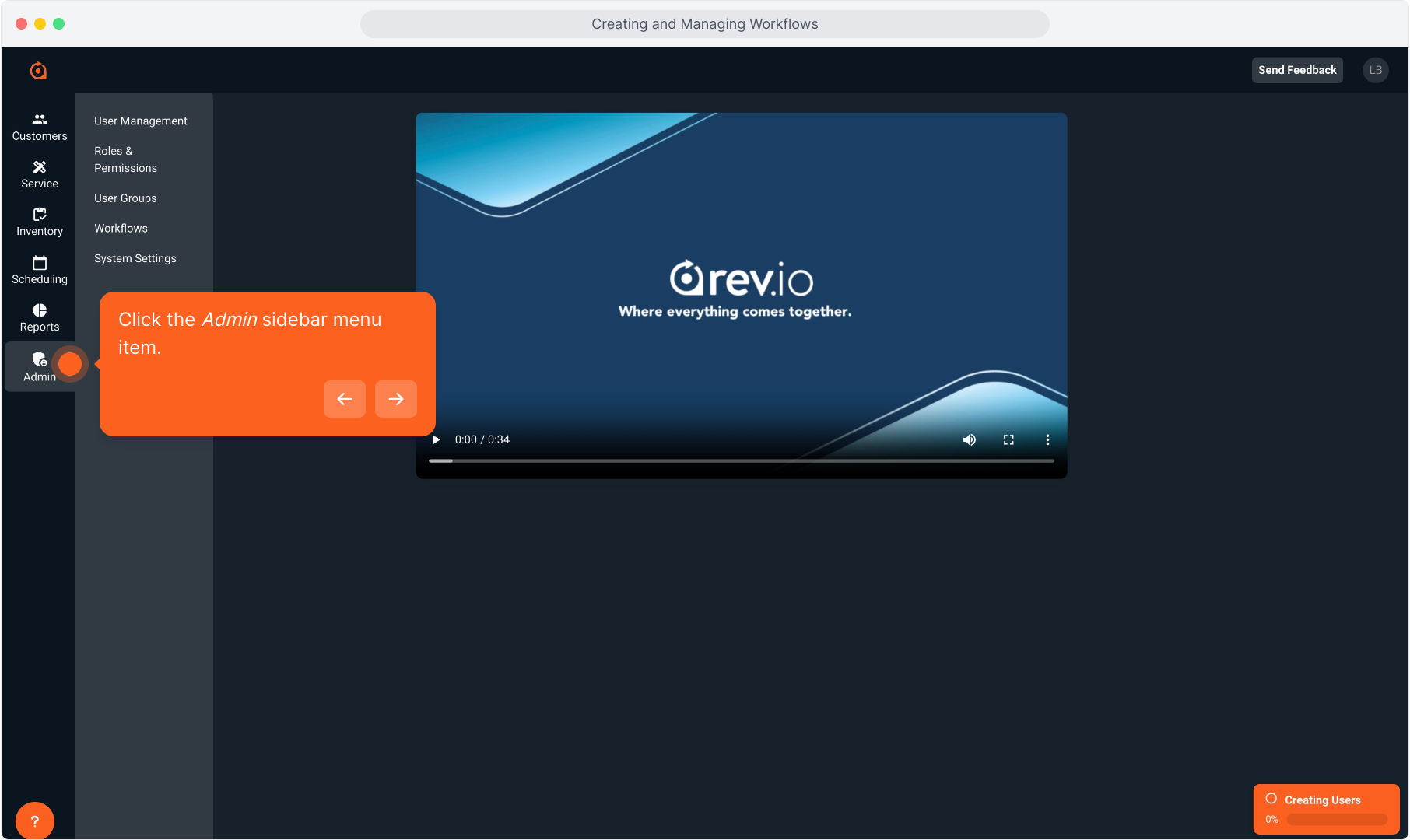The image size is (1410, 840).
Task: Open the Service sidebar section
Action: click(x=40, y=175)
